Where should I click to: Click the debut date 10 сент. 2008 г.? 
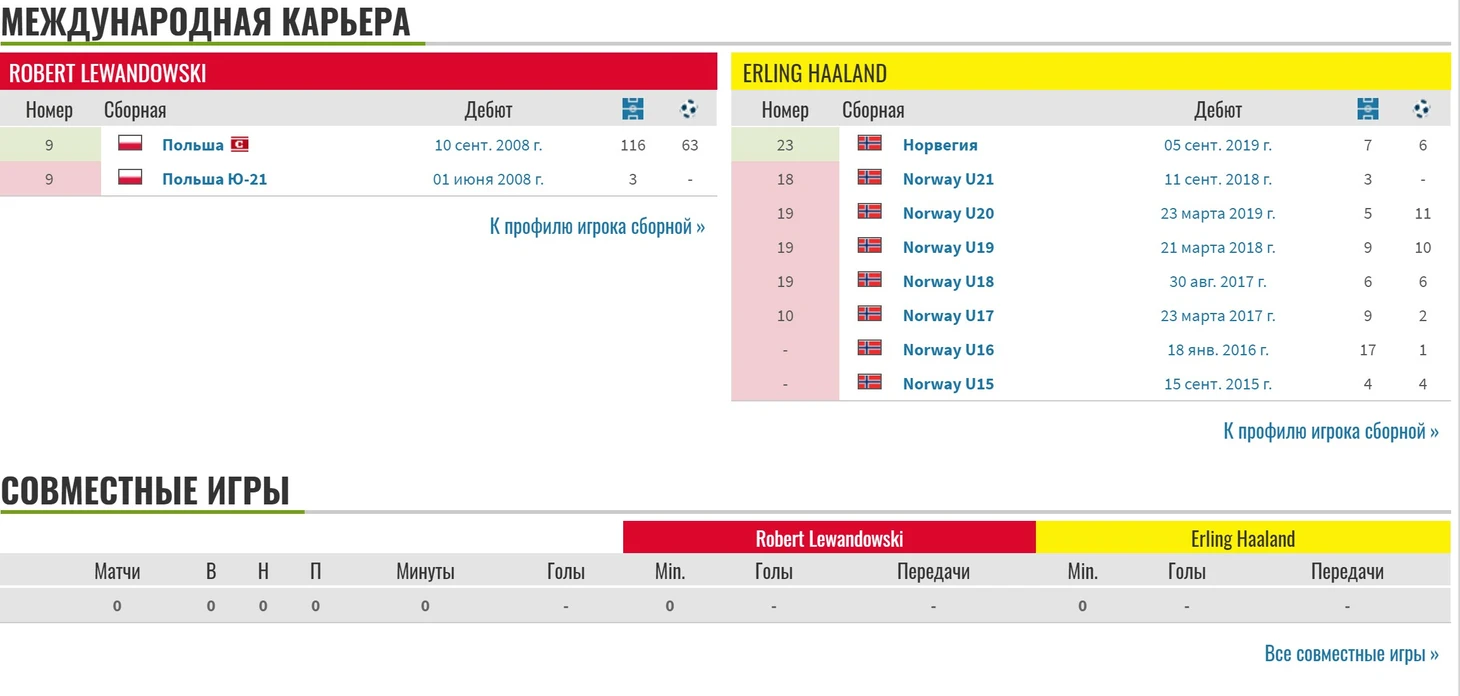point(488,145)
